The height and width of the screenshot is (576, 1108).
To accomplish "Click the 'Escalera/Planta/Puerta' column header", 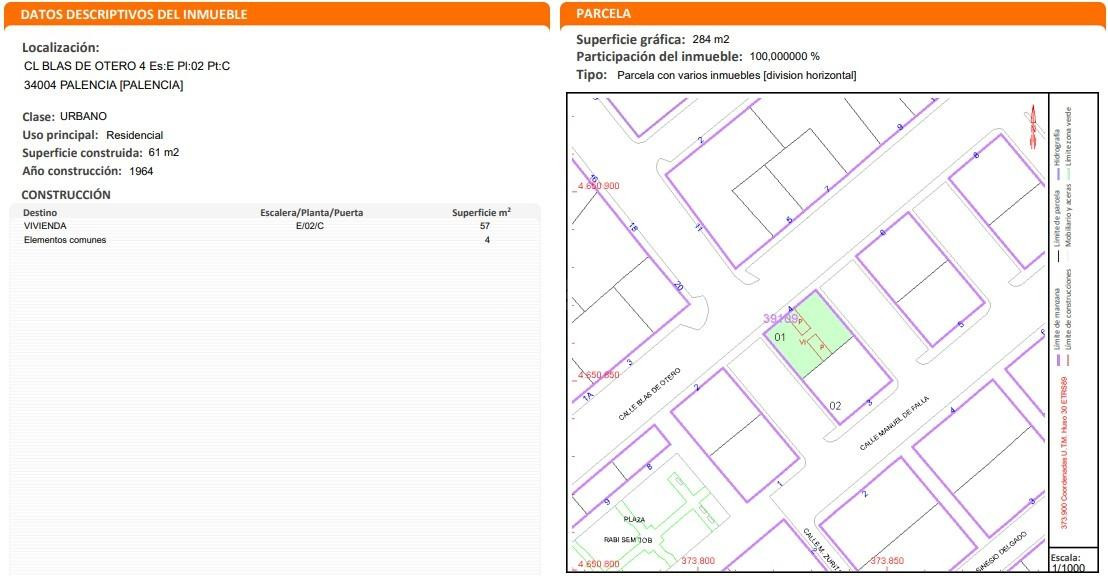I will coord(312,212).
